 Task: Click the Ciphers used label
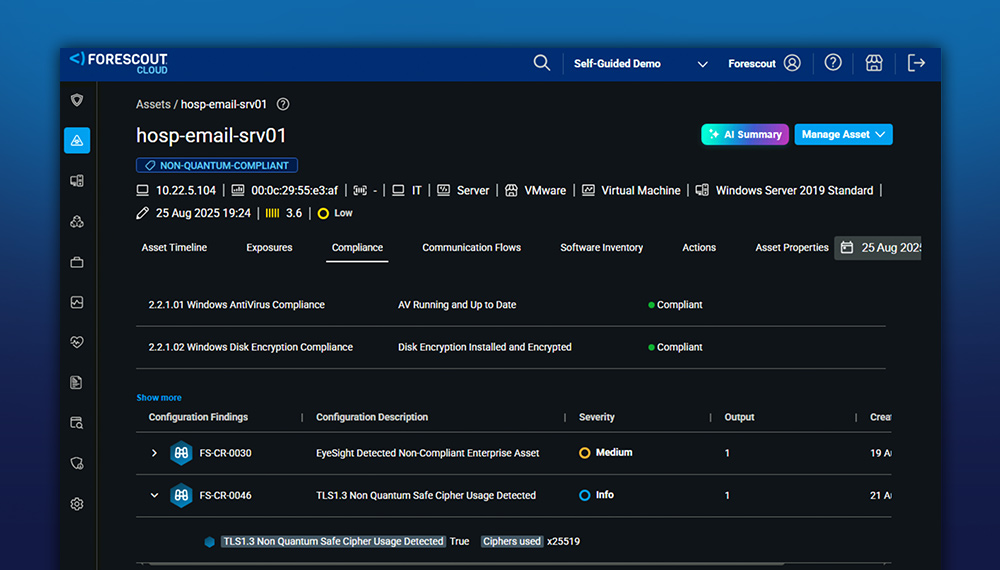click(x=511, y=541)
